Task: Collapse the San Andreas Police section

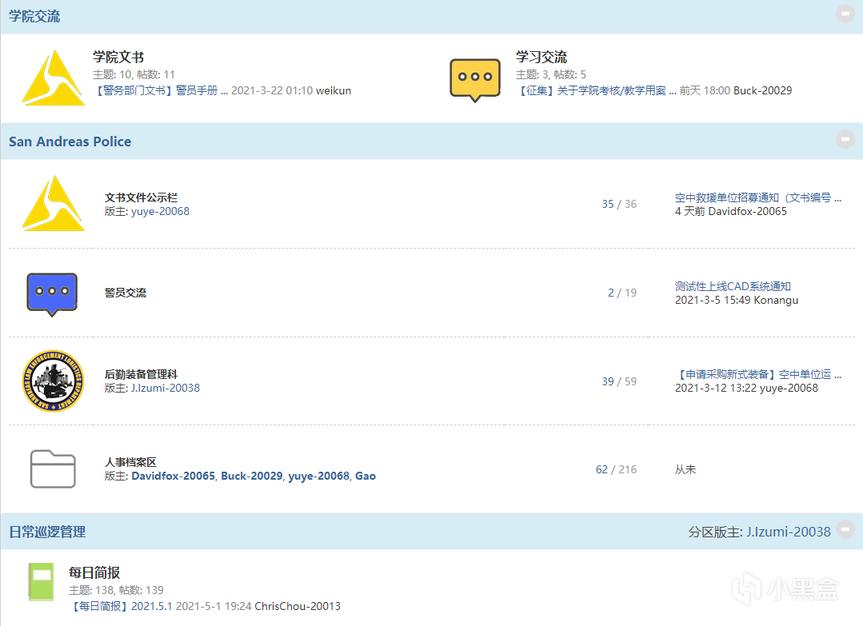Action: pyautogui.click(x=845, y=140)
